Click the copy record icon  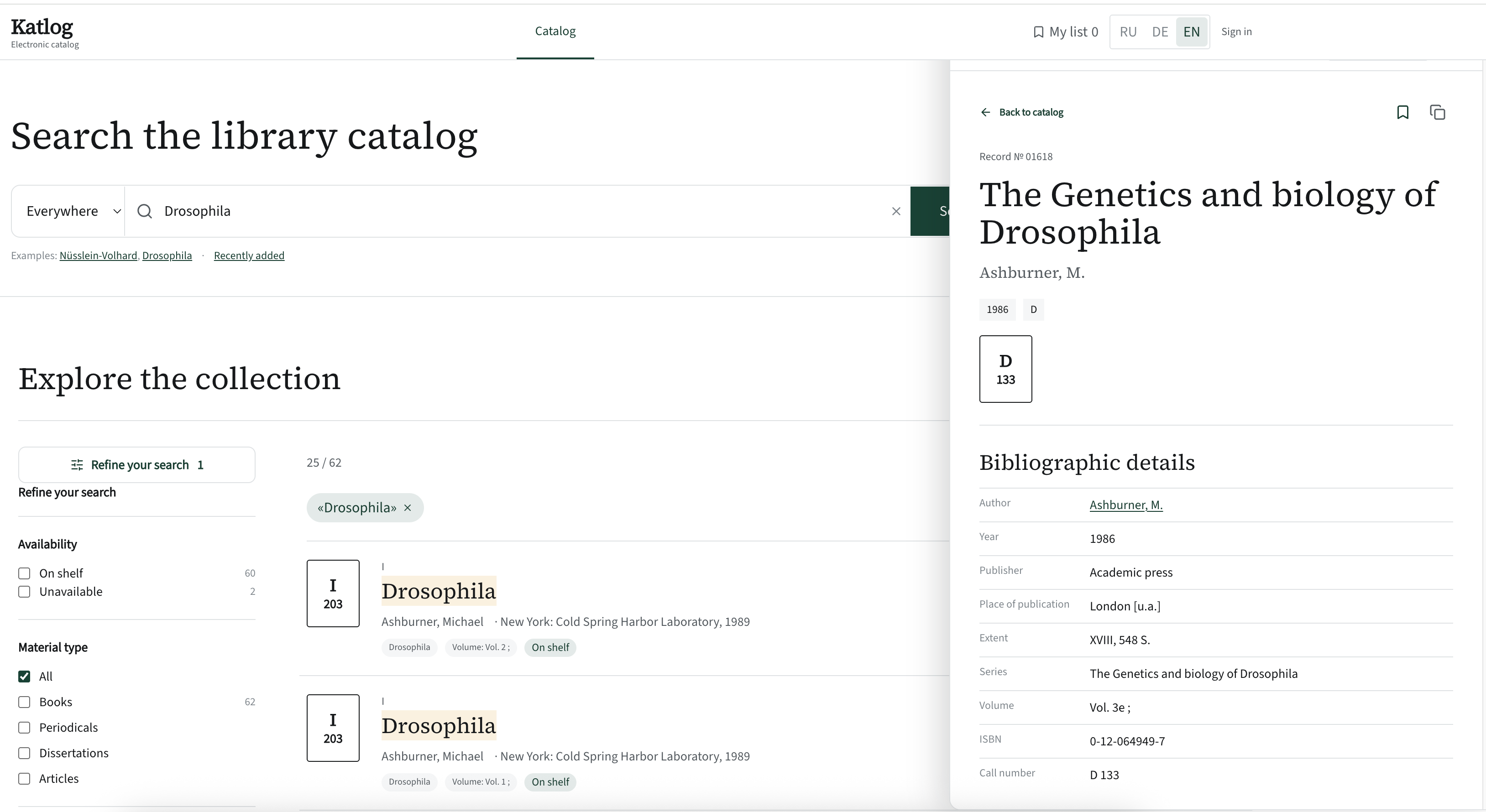(1437, 112)
